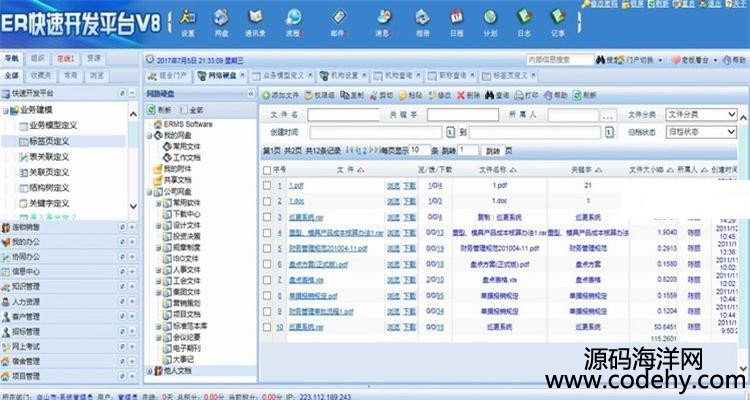
Task: Collapse the 业务建模 tree node
Action: click(6, 111)
